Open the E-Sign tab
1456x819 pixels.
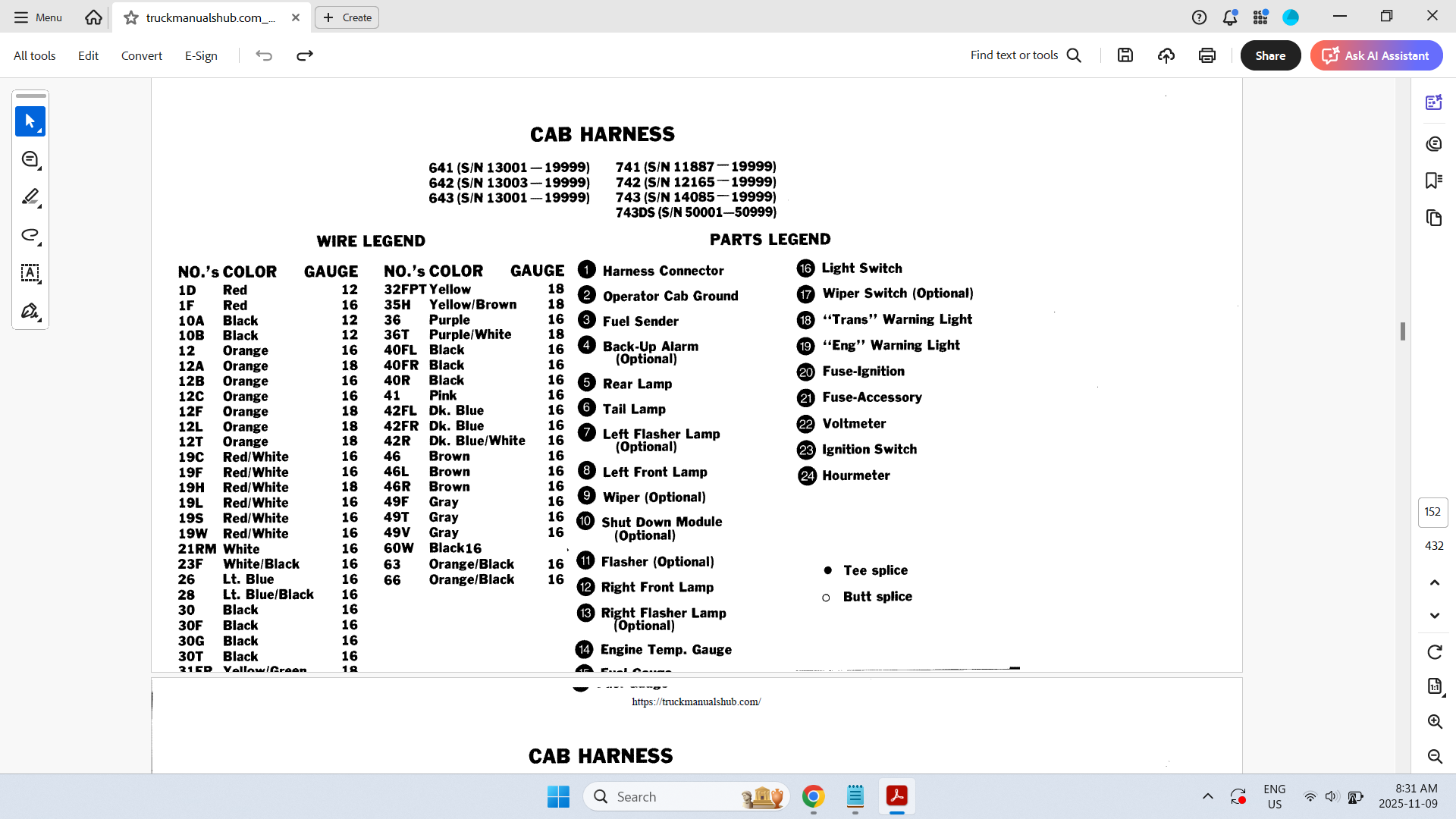pos(201,55)
